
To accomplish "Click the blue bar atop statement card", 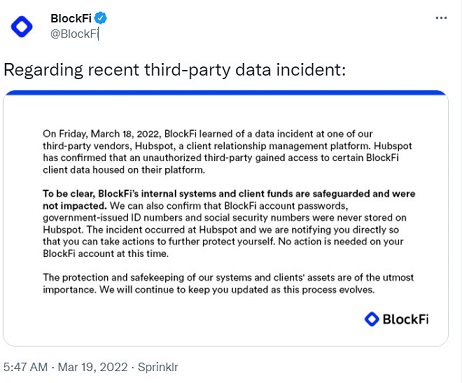I will 226,93.
